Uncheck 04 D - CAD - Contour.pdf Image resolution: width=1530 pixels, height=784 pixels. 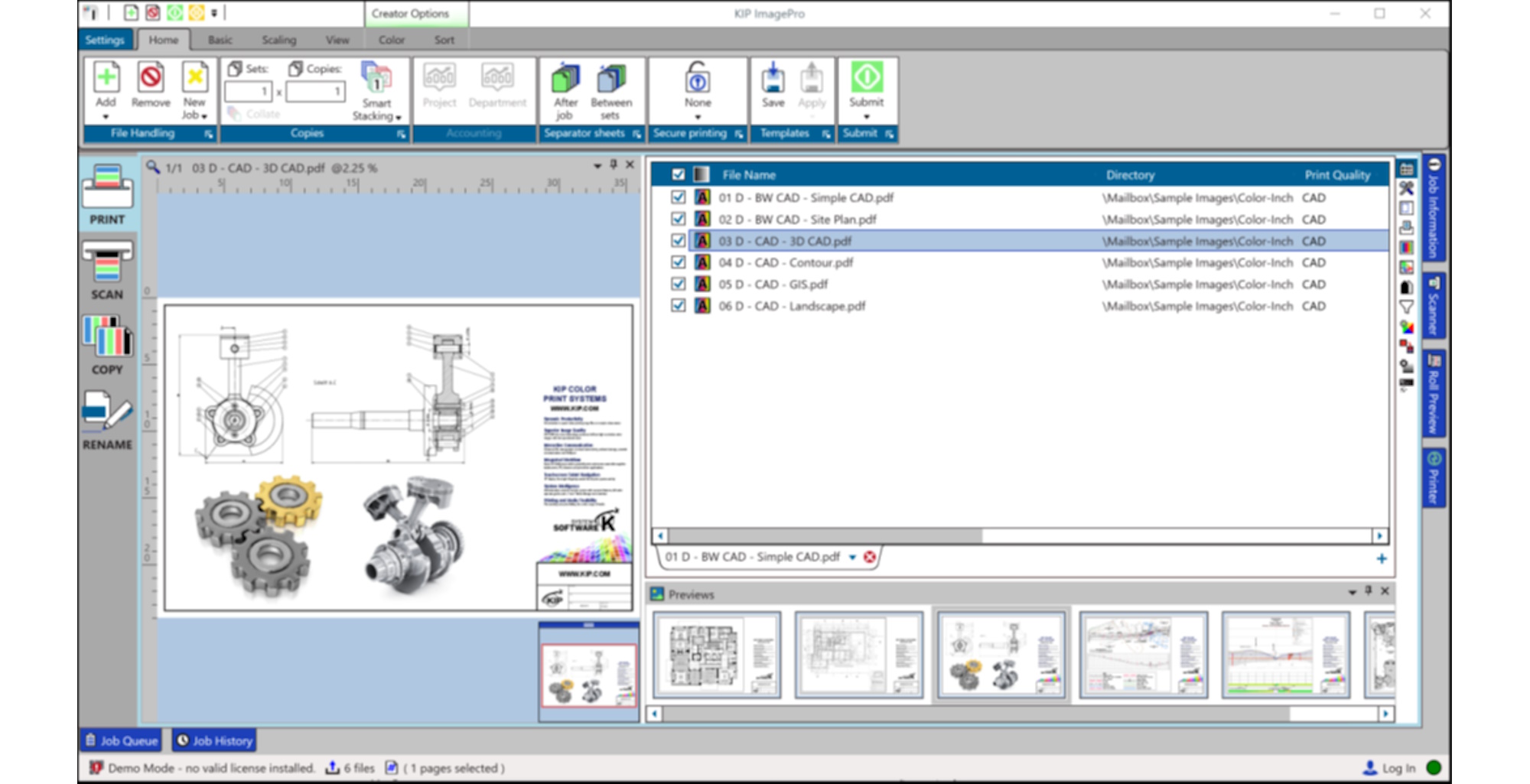point(678,262)
